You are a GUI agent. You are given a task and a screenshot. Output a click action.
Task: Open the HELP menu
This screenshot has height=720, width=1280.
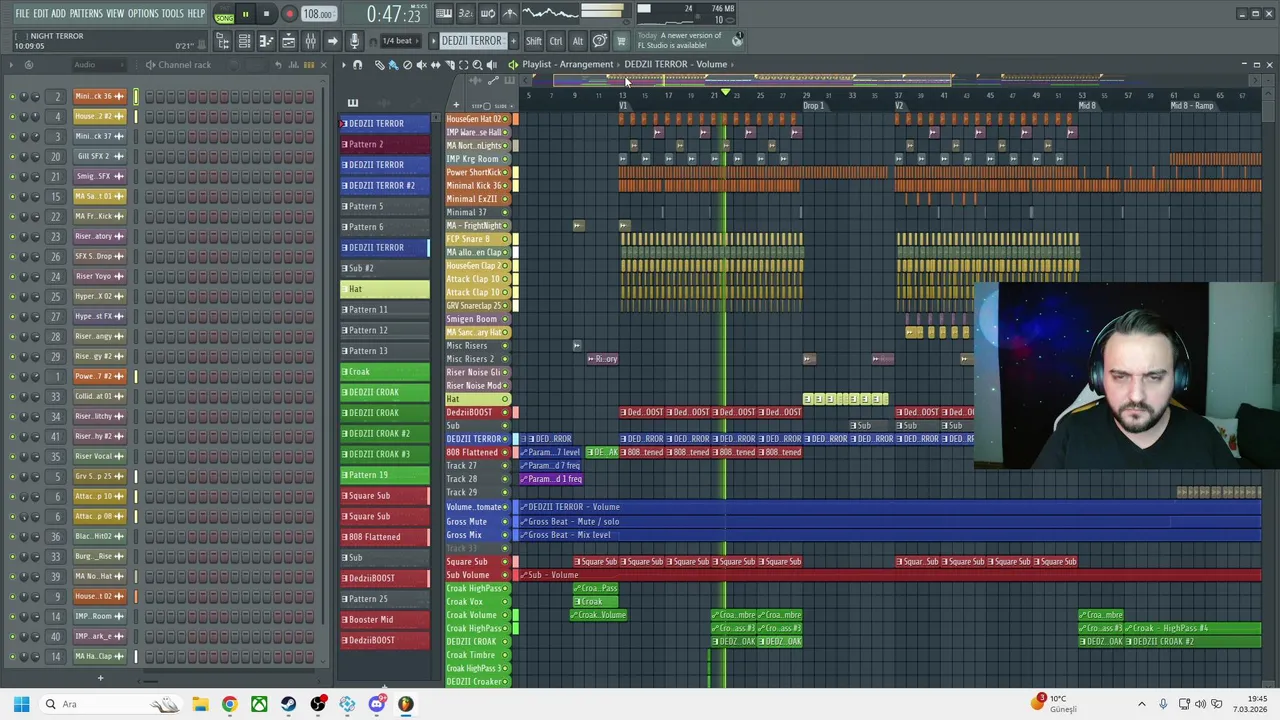(x=196, y=14)
